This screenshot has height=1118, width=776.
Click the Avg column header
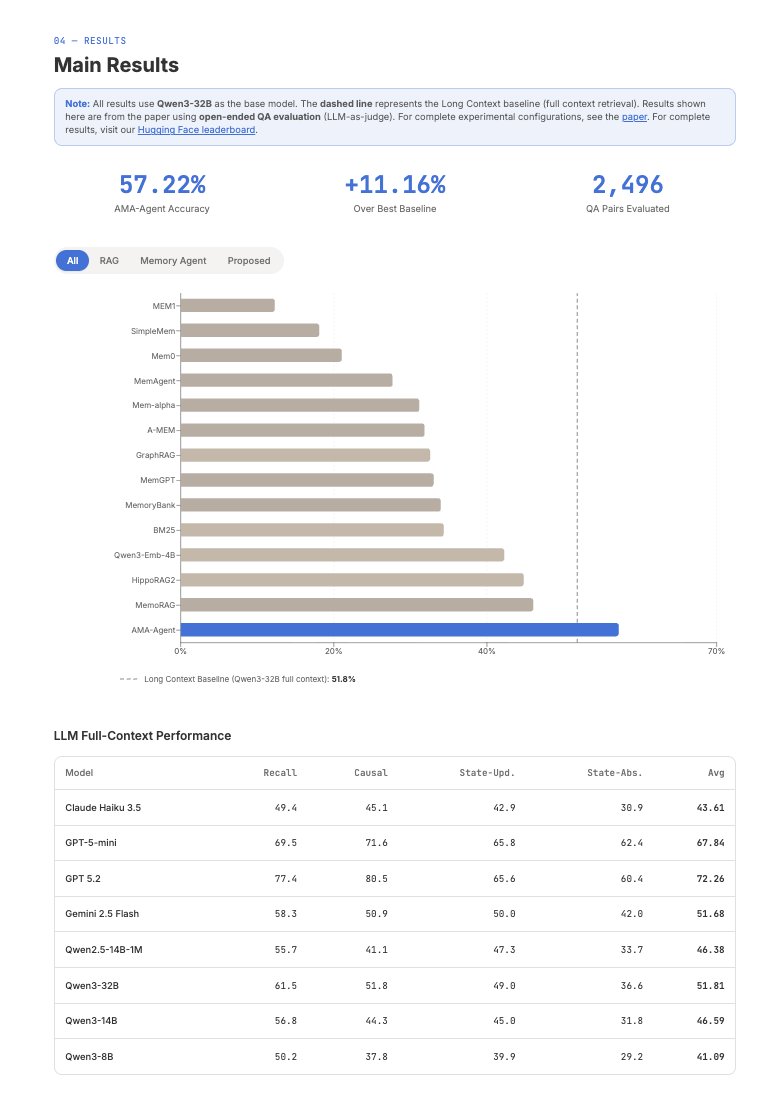point(716,773)
